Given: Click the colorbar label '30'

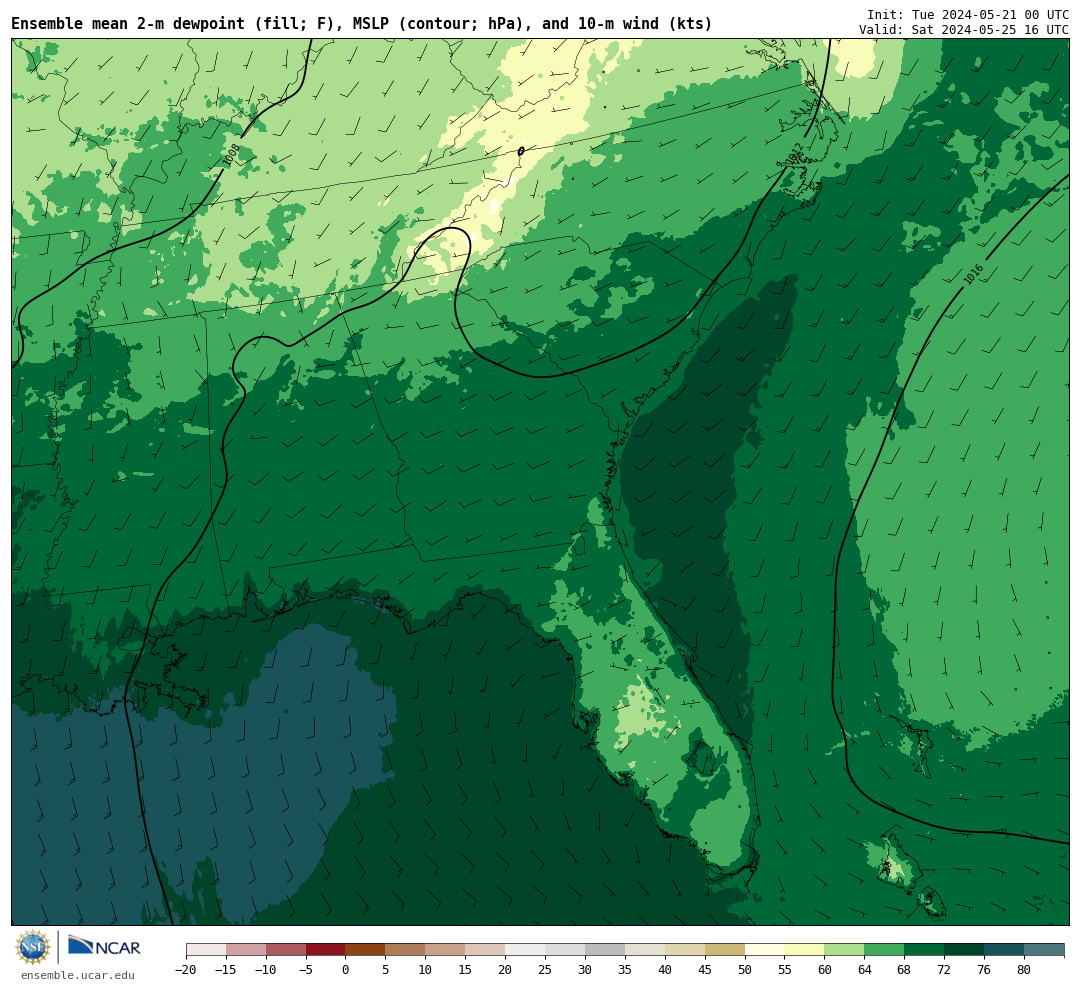Looking at the screenshot, I should click(x=585, y=969).
